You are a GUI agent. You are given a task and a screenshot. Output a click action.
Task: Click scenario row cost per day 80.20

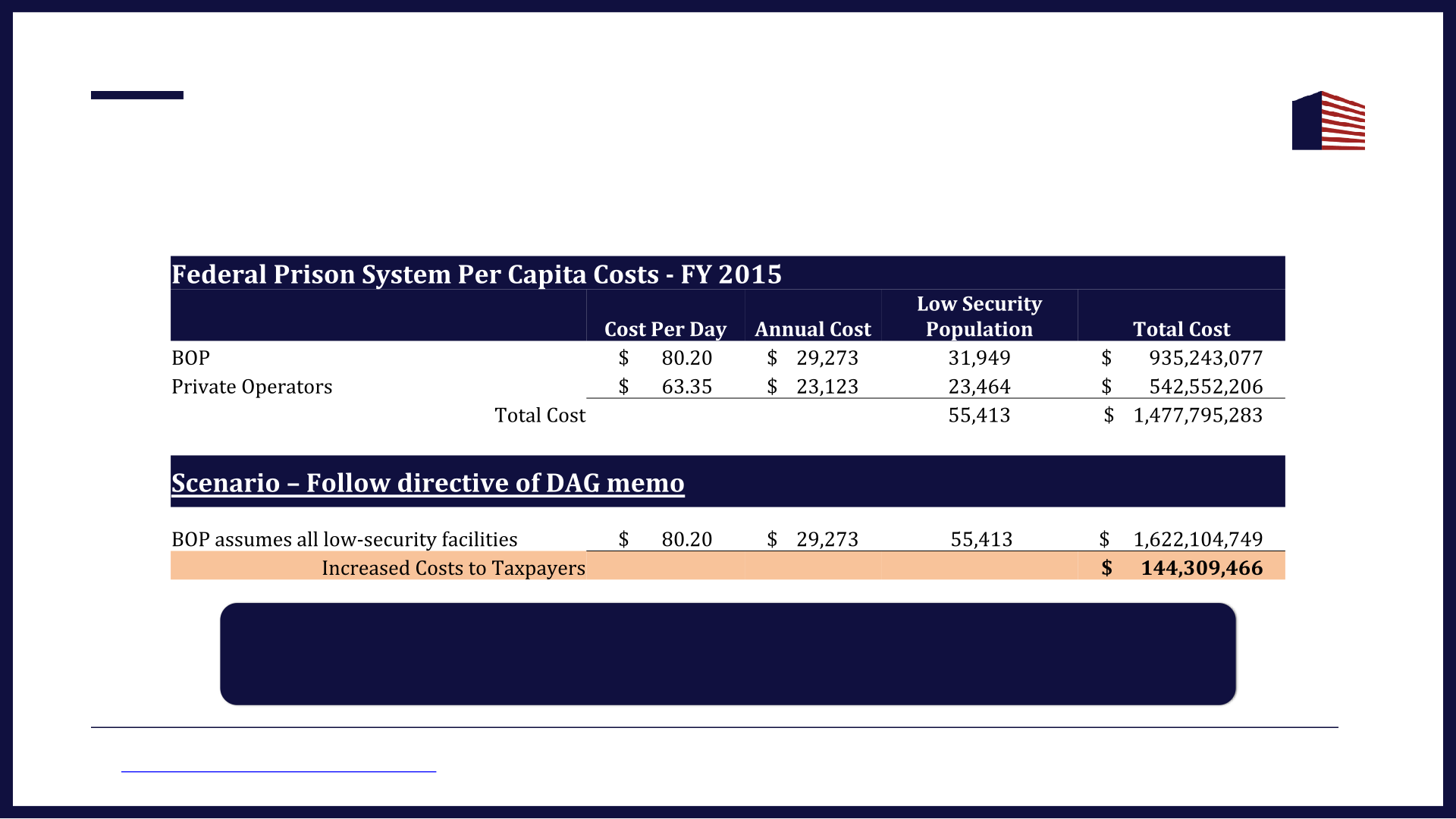tap(686, 539)
